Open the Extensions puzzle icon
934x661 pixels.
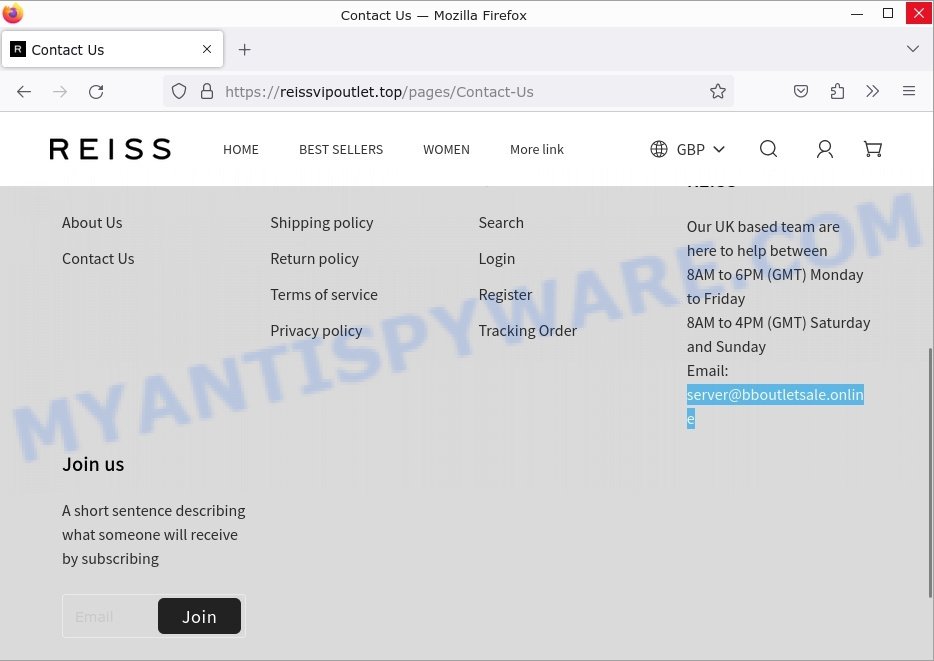click(x=837, y=91)
